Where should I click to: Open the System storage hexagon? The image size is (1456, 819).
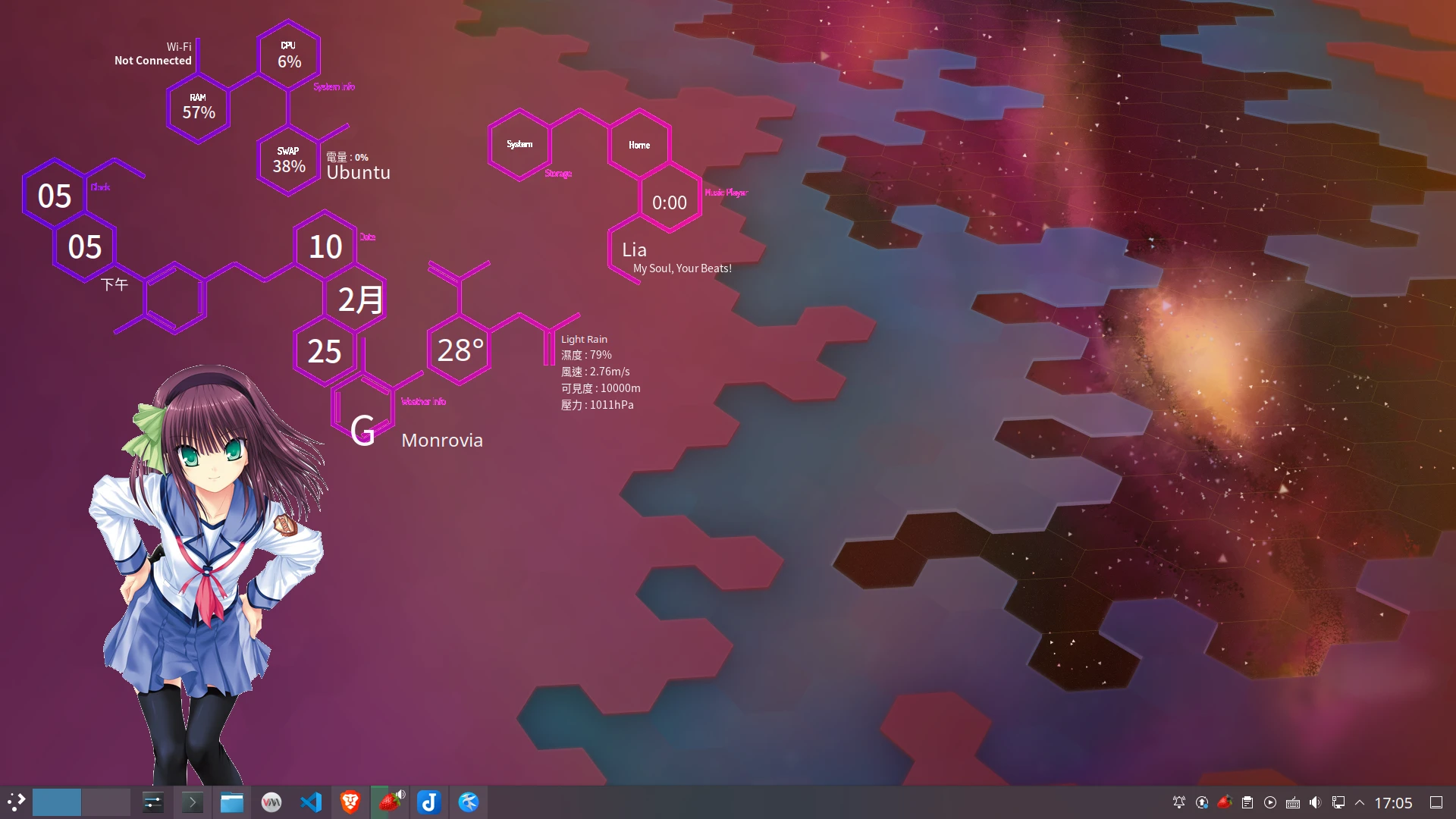[519, 145]
